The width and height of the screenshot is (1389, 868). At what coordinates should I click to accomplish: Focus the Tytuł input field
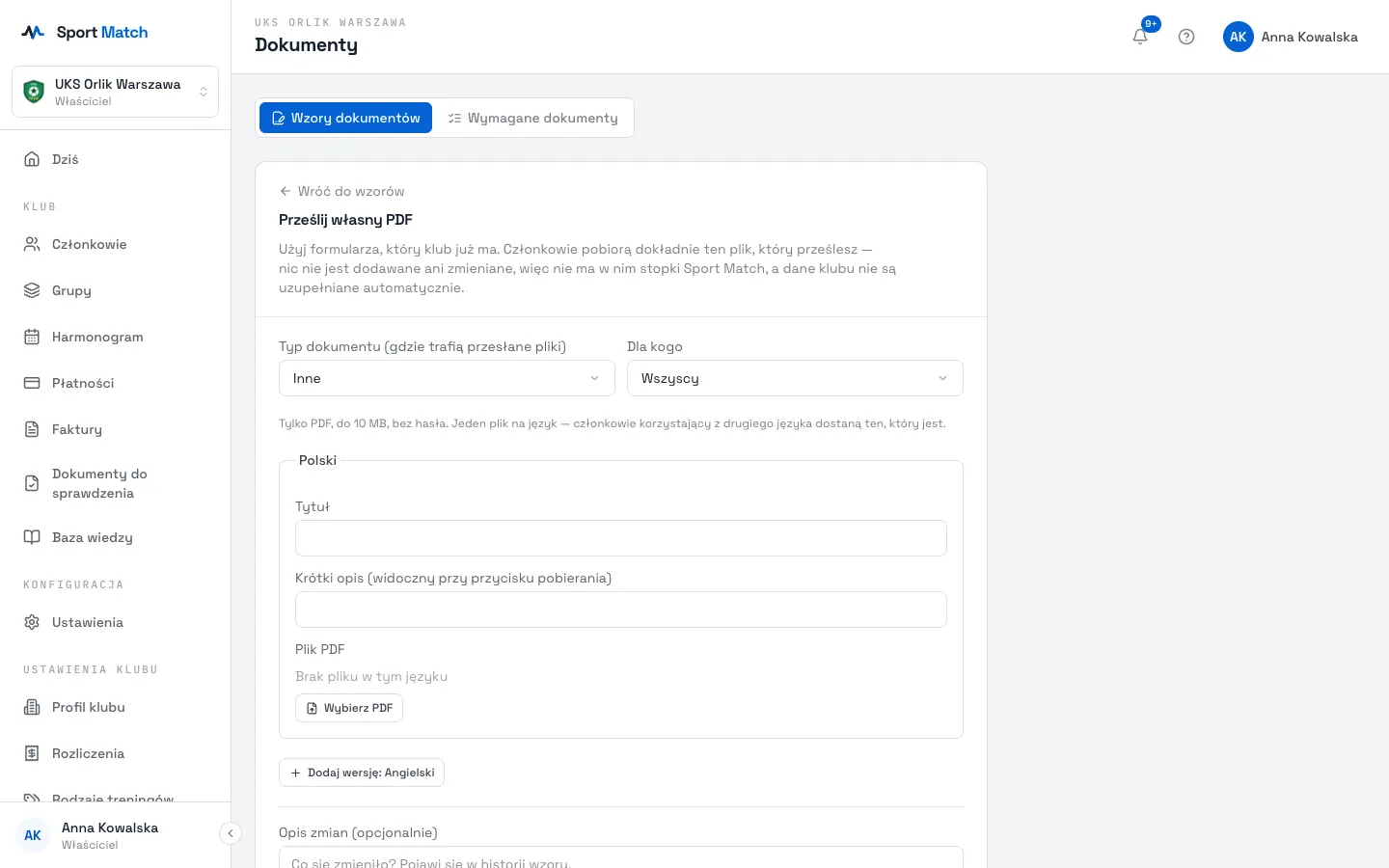[621, 538]
